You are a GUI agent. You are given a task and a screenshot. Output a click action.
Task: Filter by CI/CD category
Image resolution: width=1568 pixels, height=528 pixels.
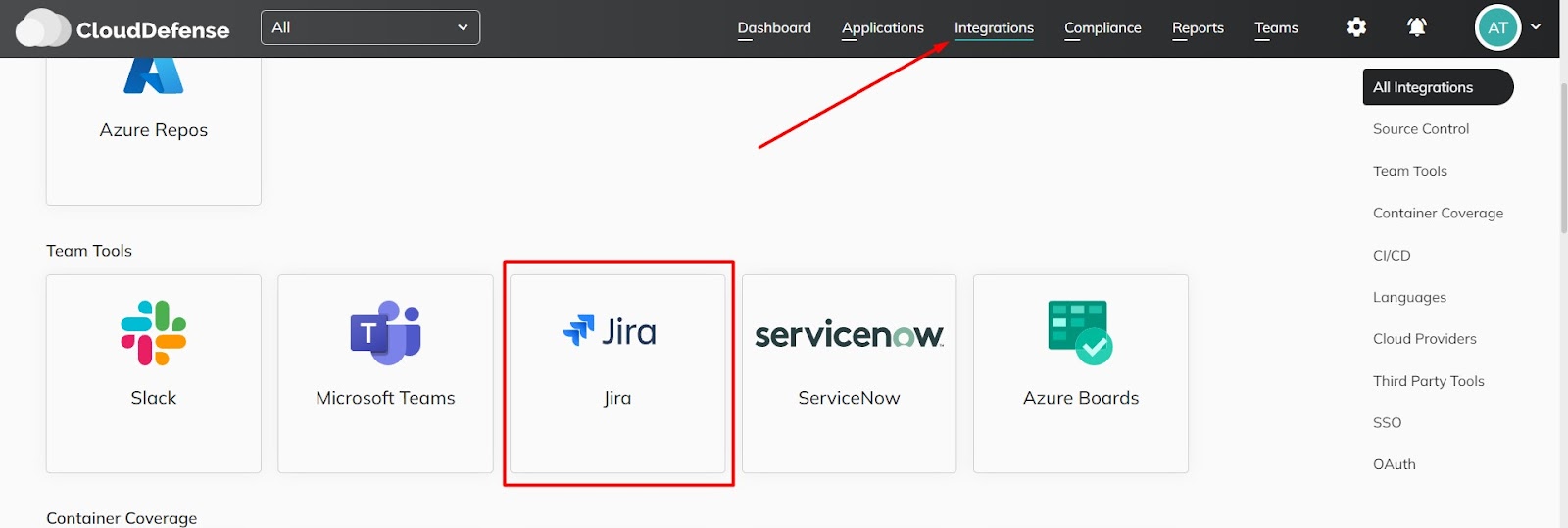1392,256
